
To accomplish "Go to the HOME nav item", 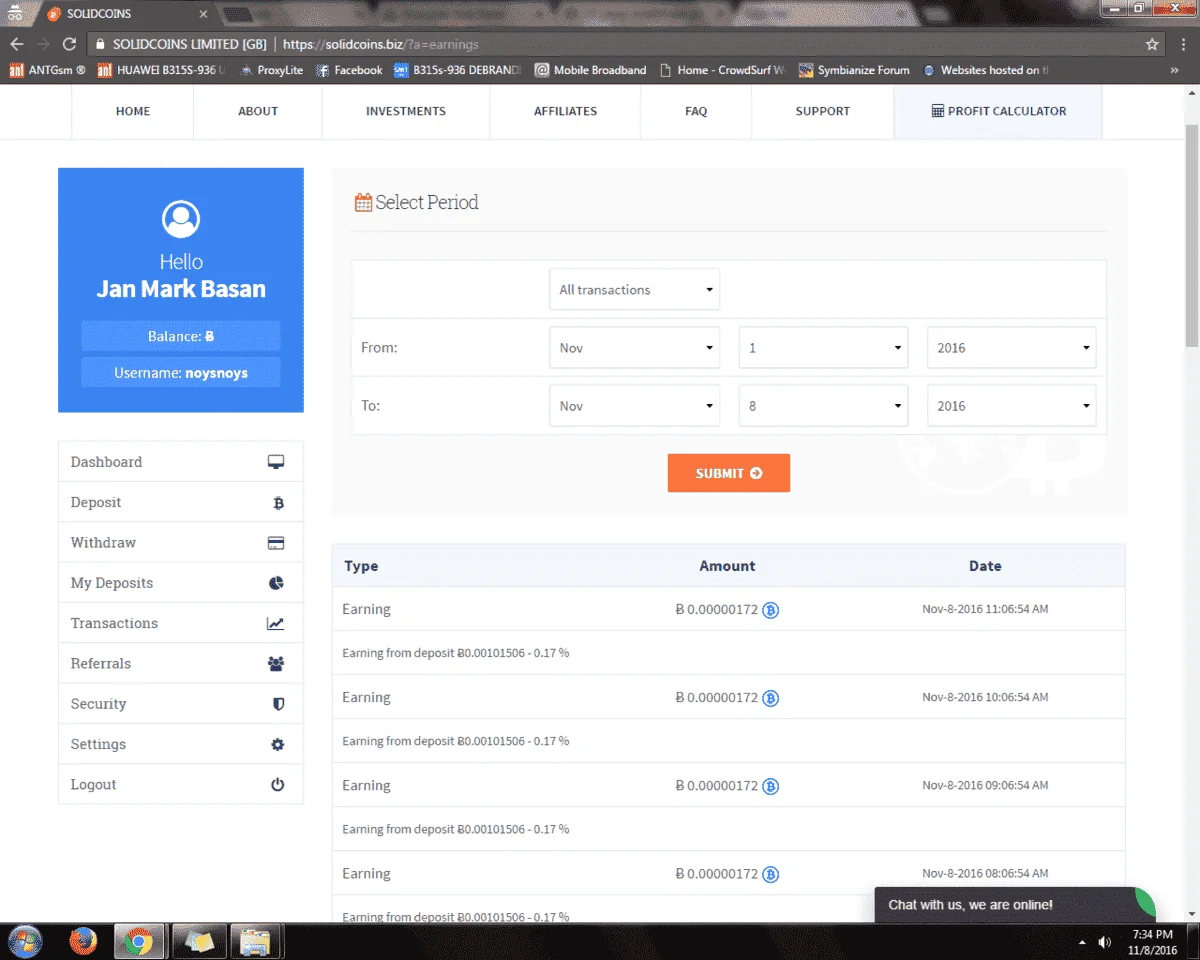I will (x=132, y=111).
